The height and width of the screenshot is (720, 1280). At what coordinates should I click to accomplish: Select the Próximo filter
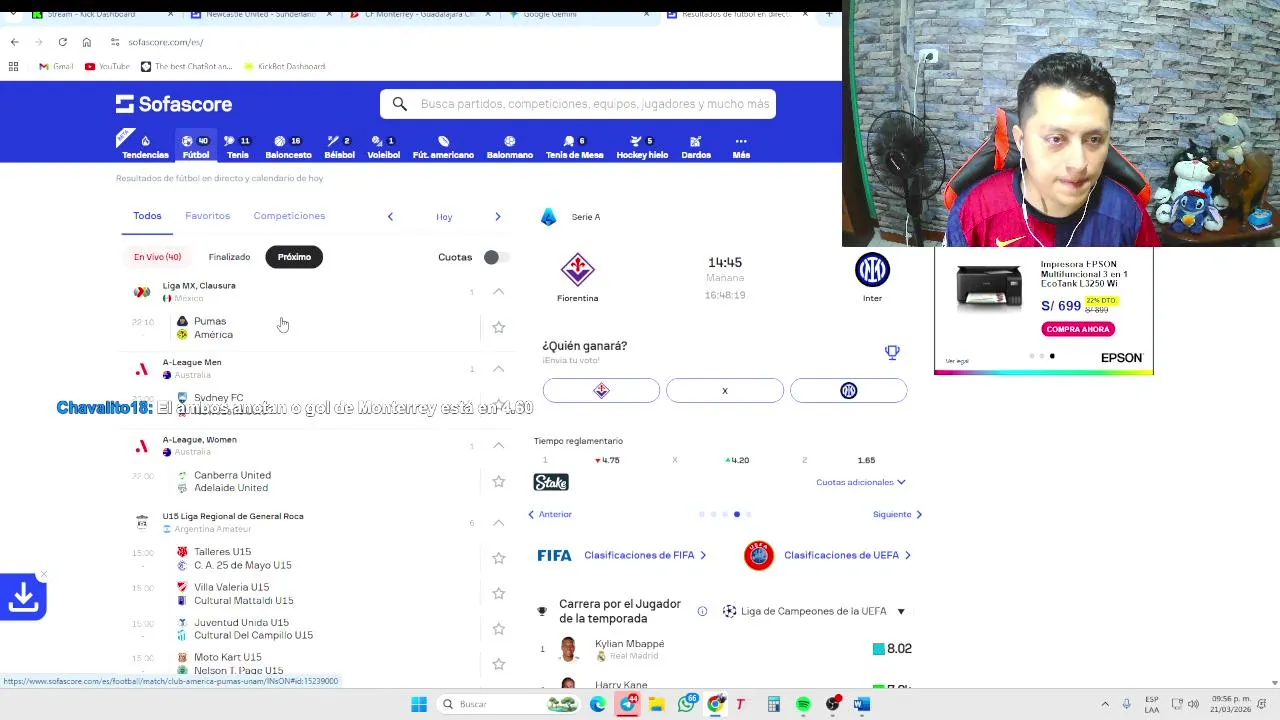294,257
